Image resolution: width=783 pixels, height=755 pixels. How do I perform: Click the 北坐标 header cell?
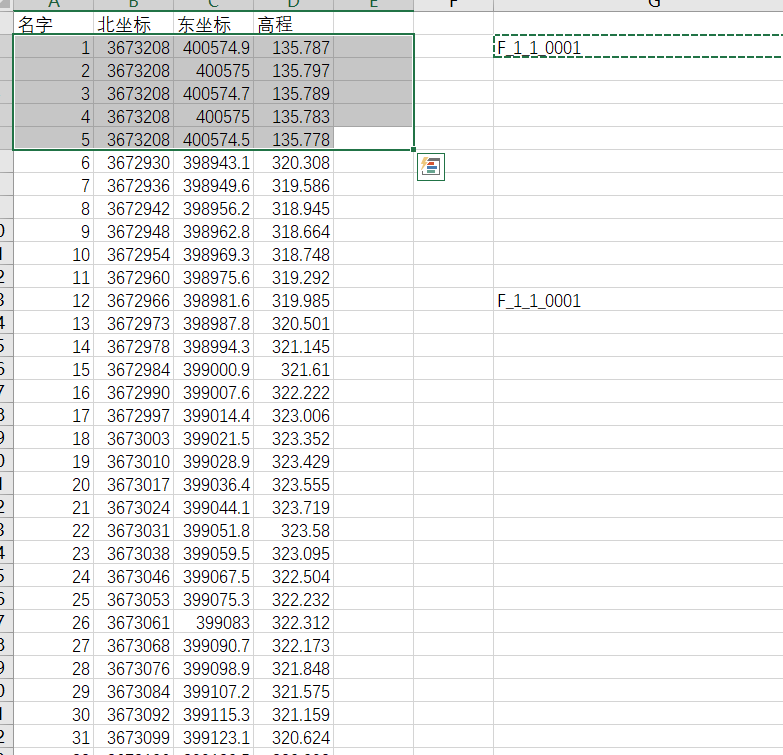[x=133, y=25]
